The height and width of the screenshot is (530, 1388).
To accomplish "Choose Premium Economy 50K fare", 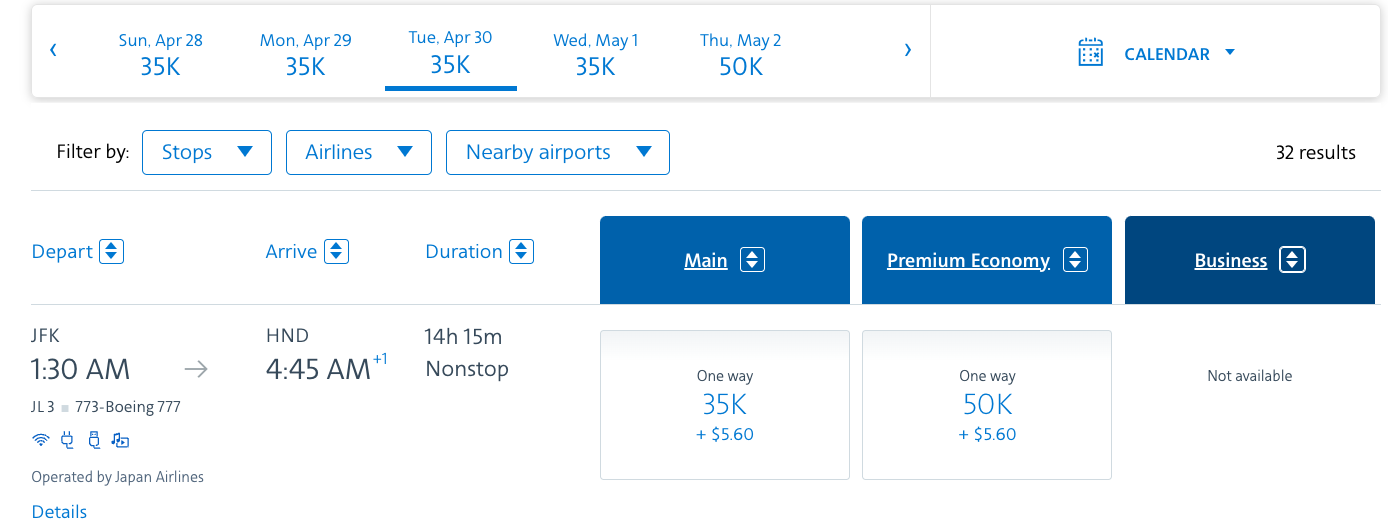I will pyautogui.click(x=987, y=405).
